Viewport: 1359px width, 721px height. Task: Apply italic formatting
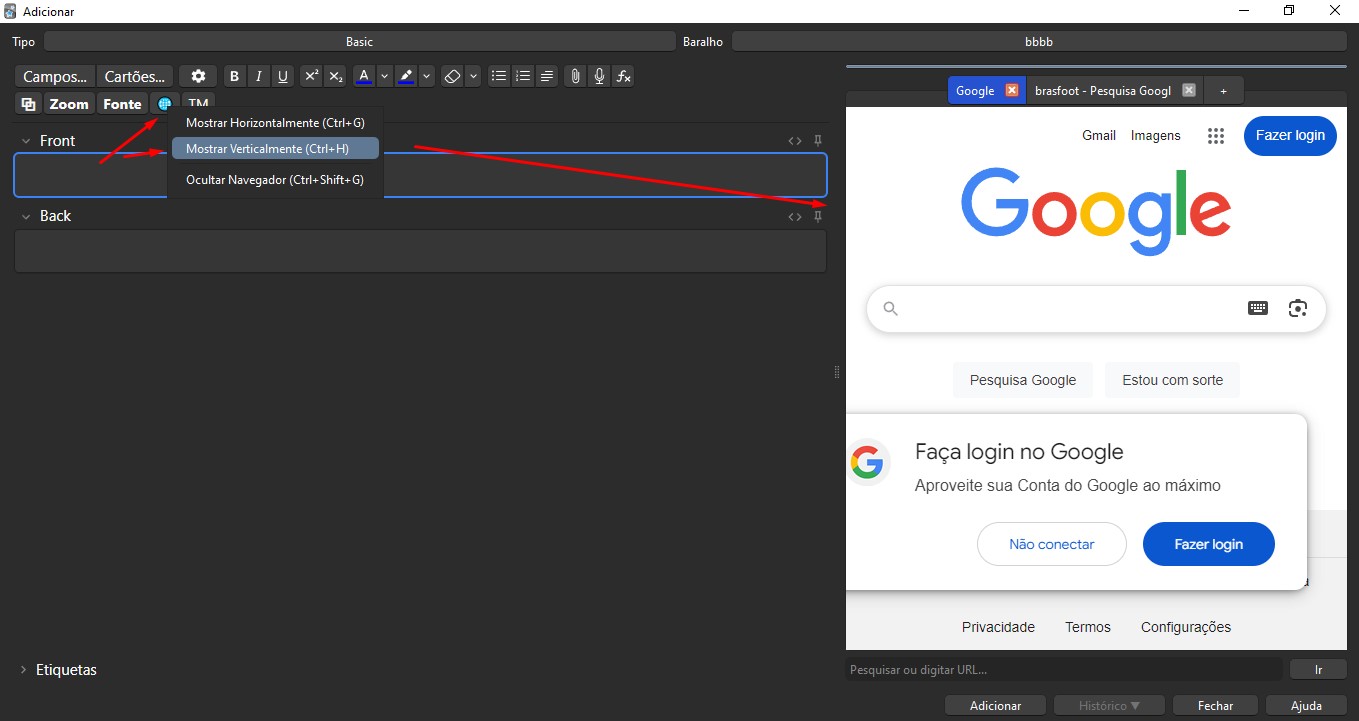259,77
